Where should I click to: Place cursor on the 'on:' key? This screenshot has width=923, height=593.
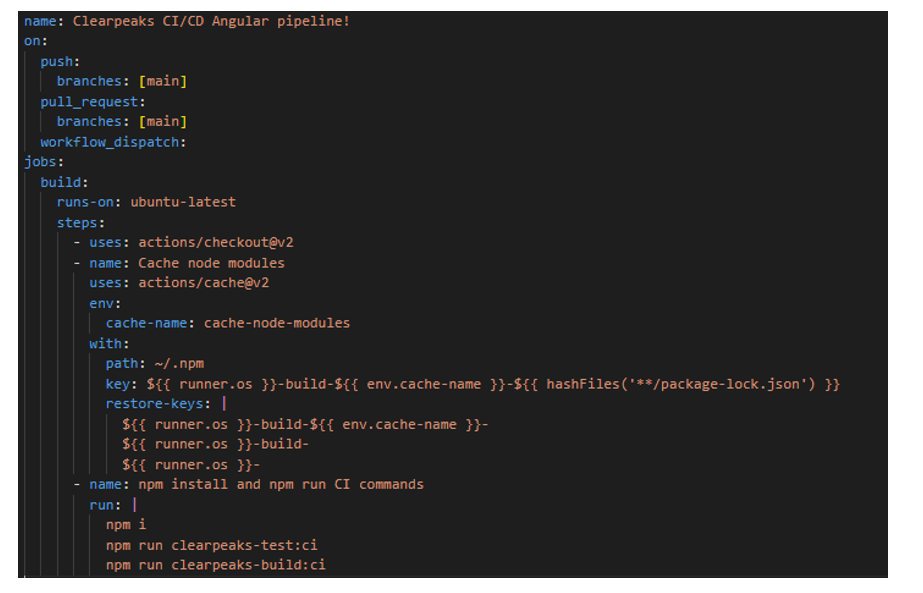tap(36, 41)
